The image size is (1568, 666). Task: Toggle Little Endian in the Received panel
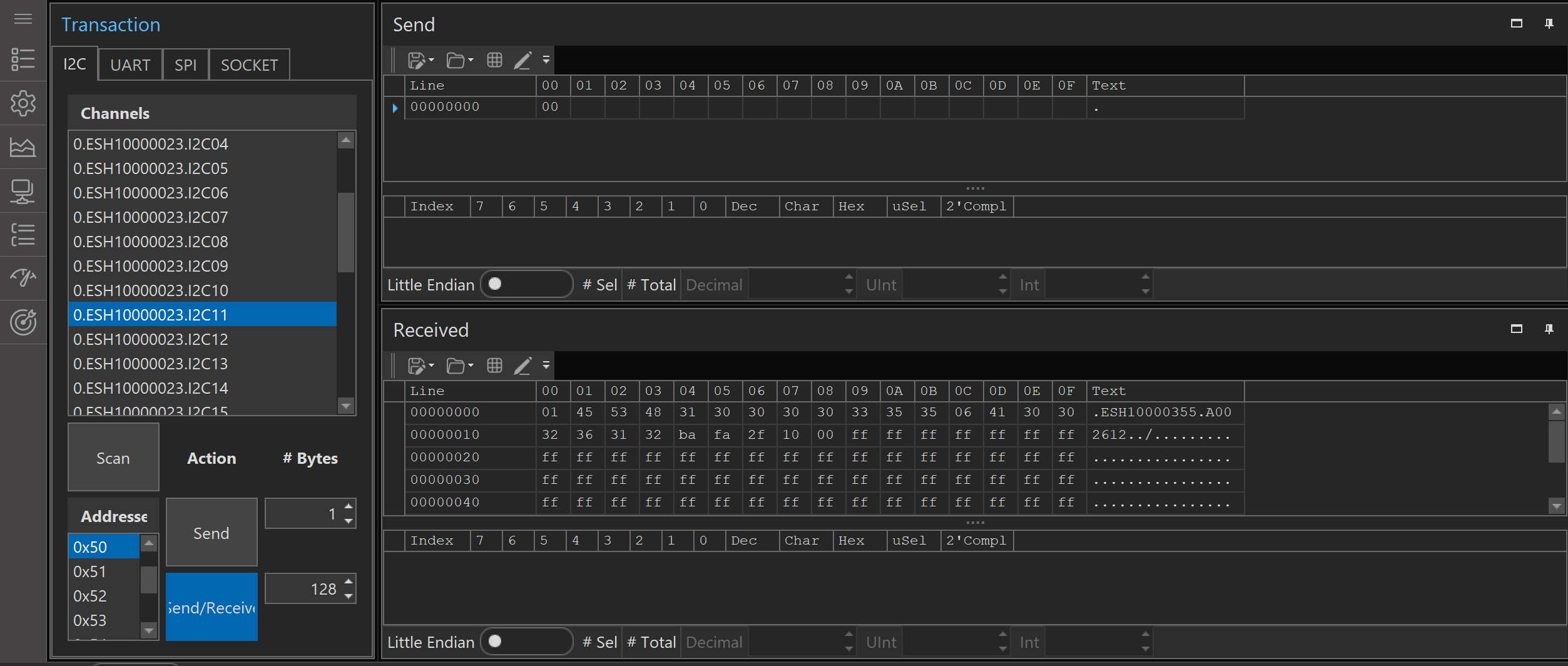[526, 642]
